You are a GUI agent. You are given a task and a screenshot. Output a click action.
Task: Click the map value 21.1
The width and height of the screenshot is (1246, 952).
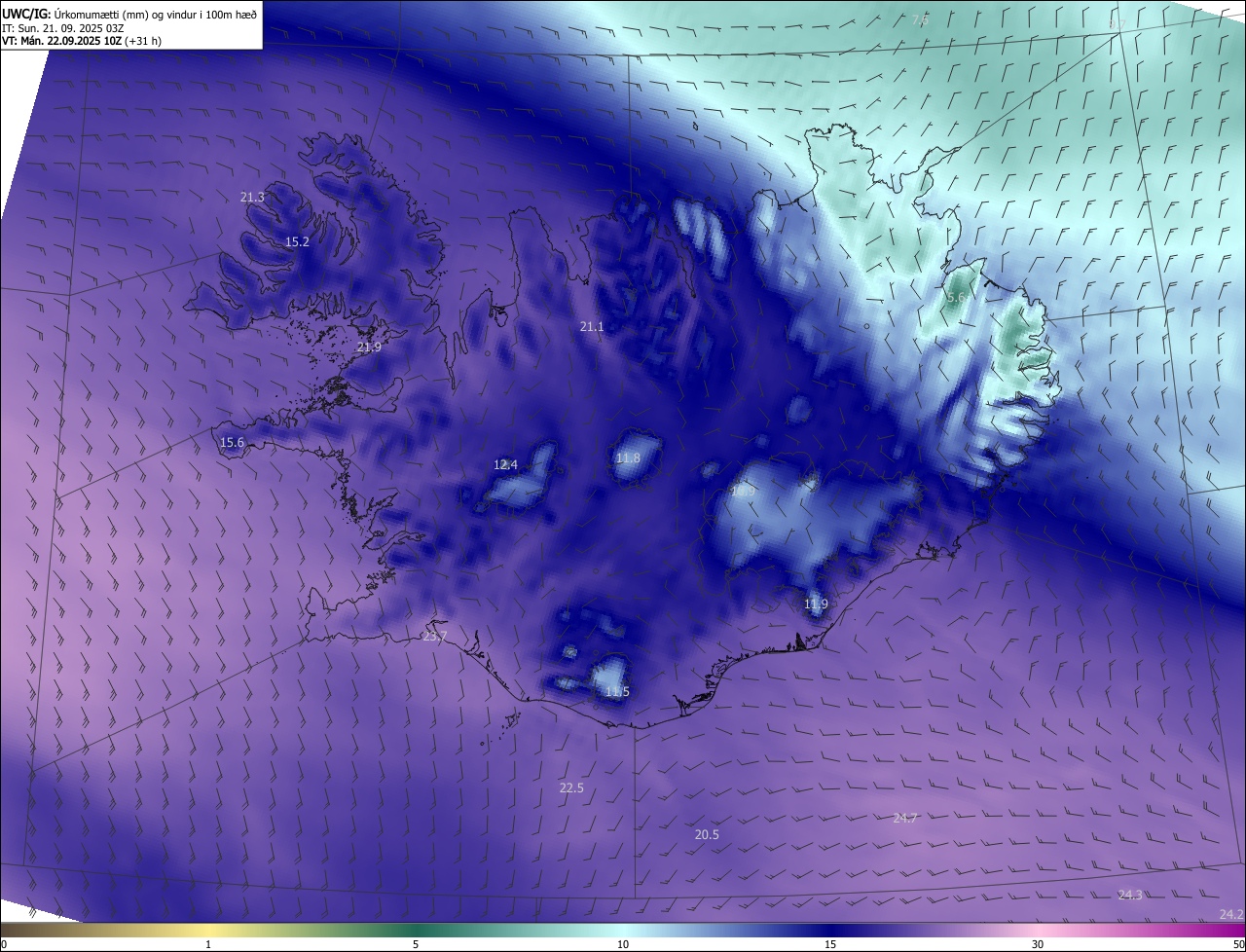[x=592, y=326]
